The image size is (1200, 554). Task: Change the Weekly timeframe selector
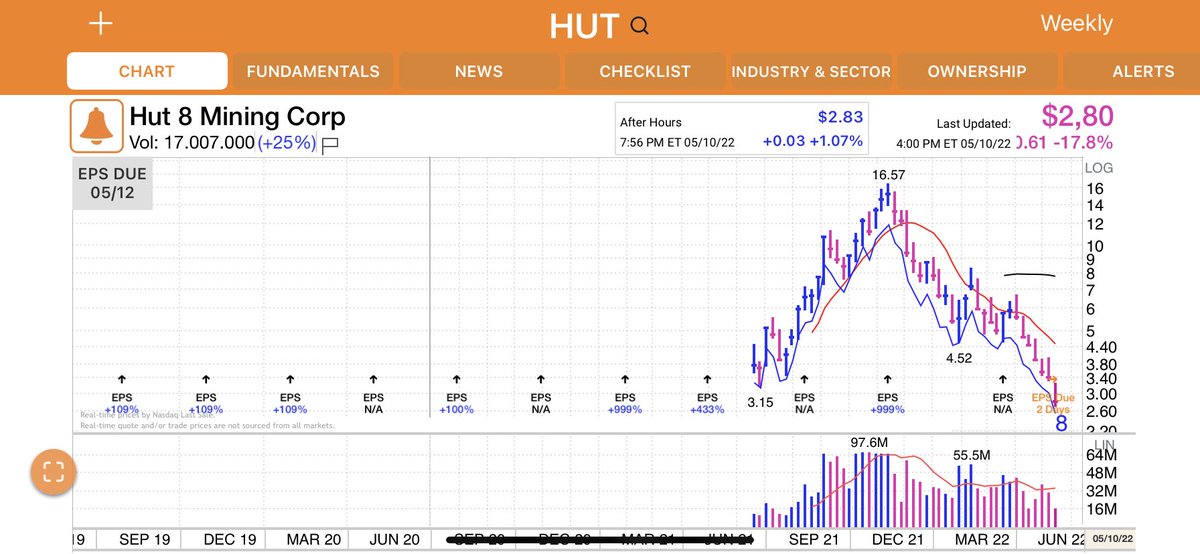[x=1076, y=24]
